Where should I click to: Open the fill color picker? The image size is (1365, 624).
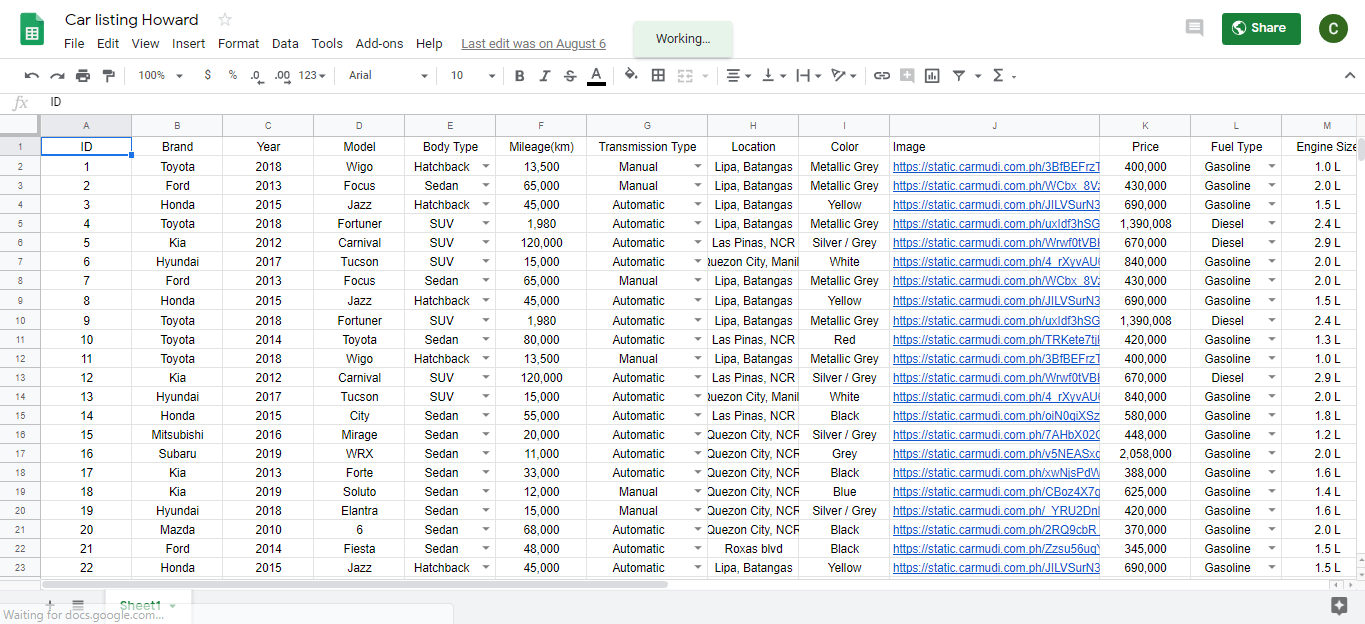[630, 76]
